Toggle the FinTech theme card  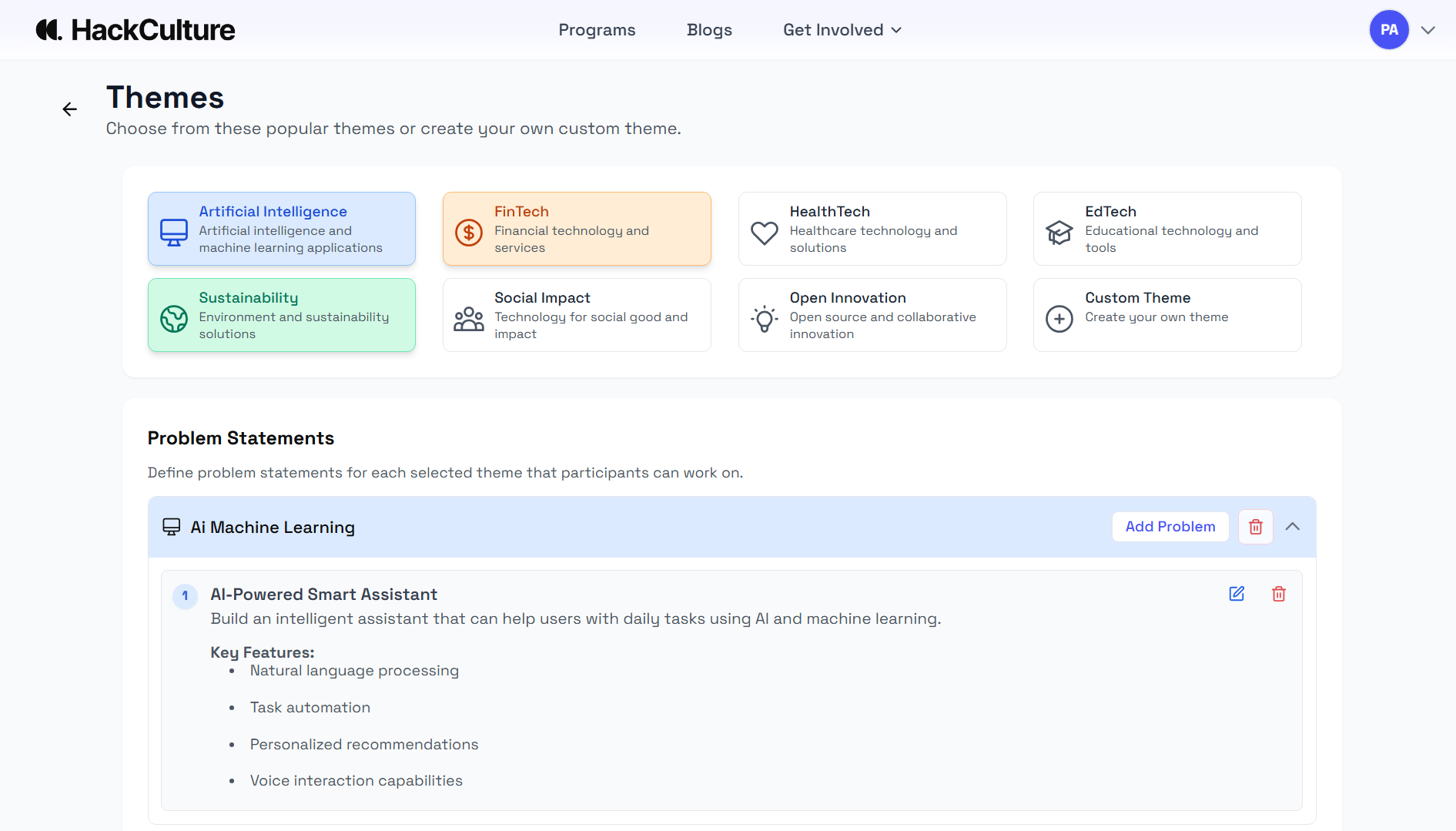(x=576, y=229)
